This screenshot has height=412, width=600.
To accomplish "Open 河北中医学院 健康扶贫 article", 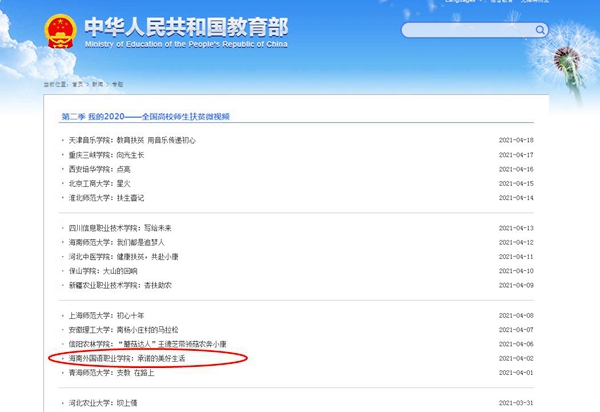I will [117, 256].
